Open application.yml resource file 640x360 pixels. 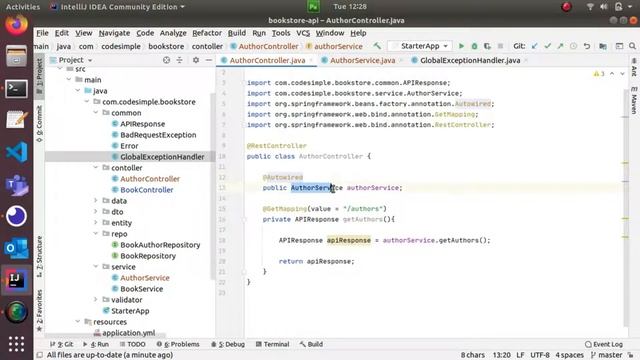click(128, 333)
